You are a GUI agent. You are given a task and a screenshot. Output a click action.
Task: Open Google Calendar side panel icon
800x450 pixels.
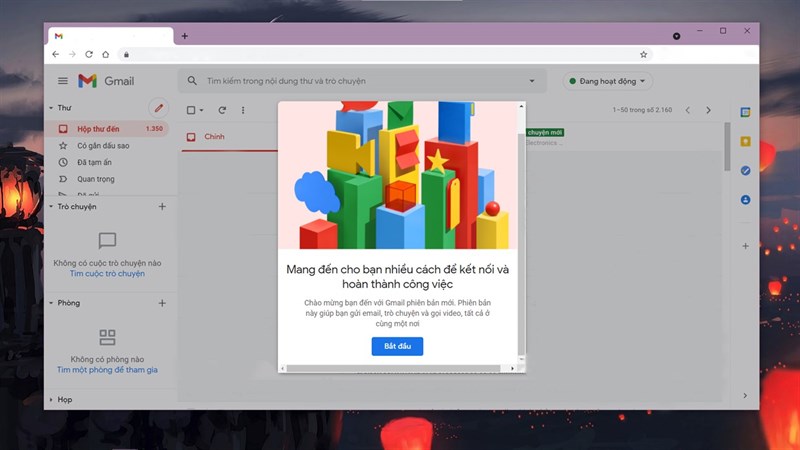[x=745, y=112]
